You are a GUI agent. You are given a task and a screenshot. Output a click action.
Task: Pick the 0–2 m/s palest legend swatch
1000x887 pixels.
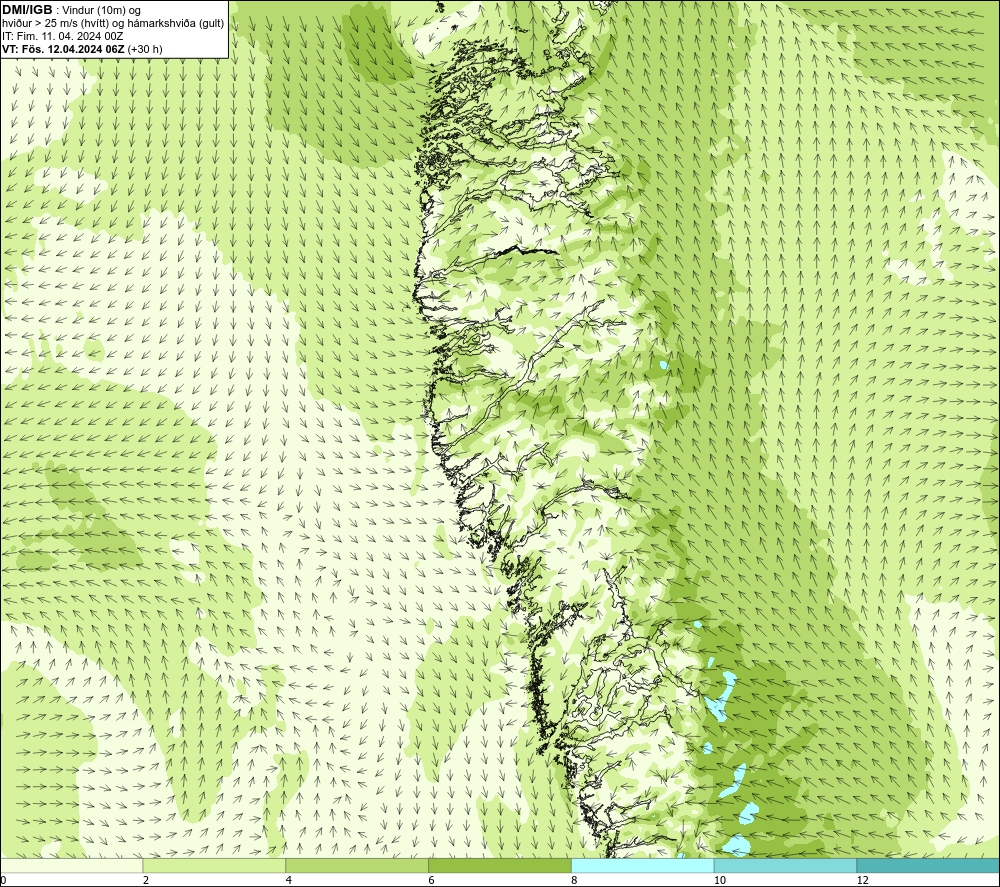[71, 865]
